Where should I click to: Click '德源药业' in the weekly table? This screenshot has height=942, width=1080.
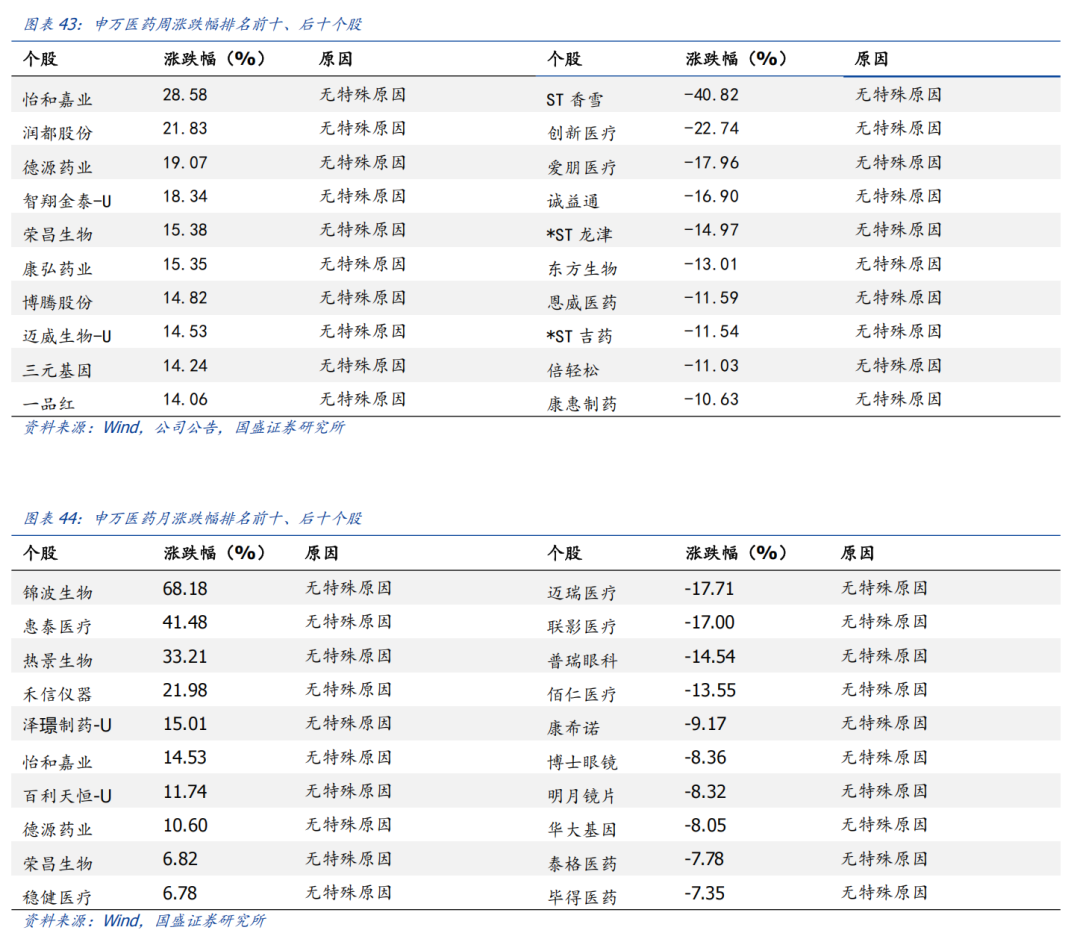coord(57,167)
